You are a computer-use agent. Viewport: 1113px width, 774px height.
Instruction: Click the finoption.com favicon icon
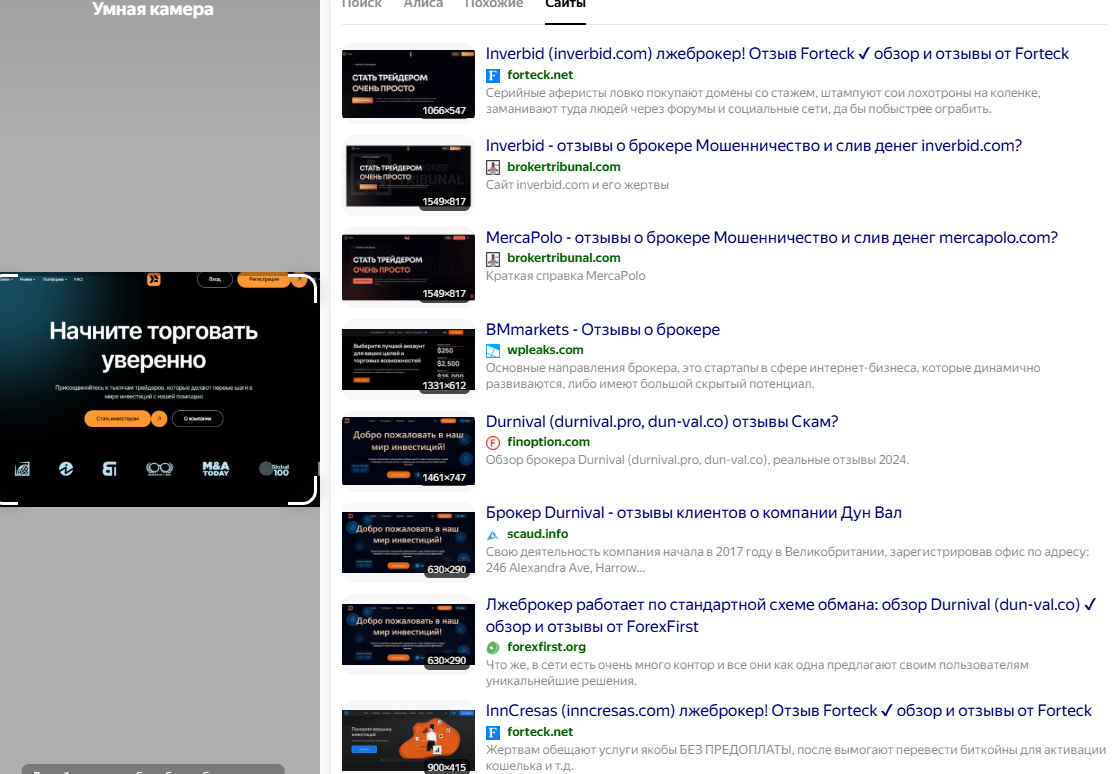493,442
